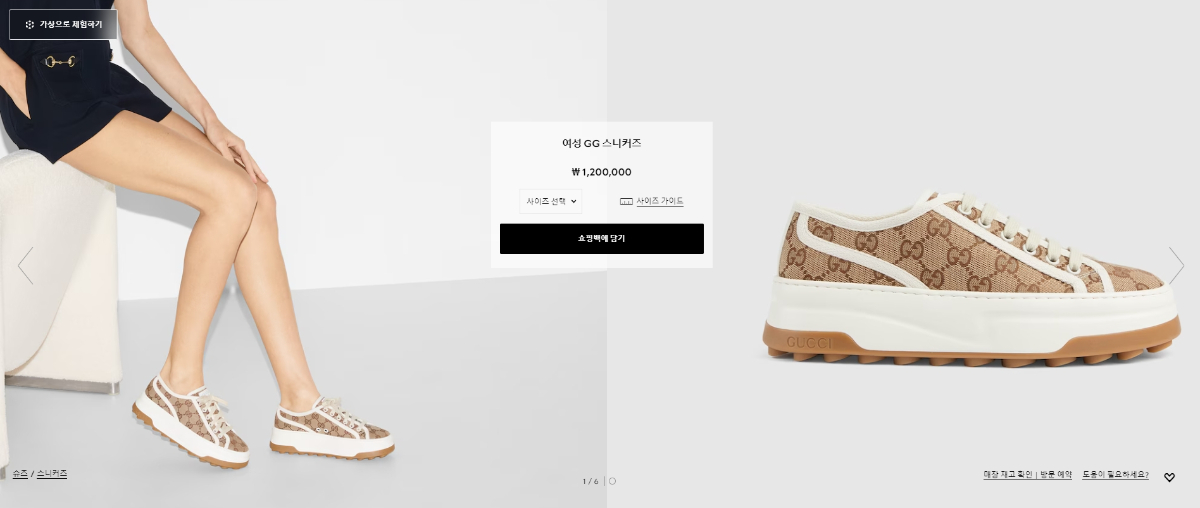Launch 가상으로 체험하기 virtual try-on button
Image resolution: width=1200 pixels, height=508 pixels.
[63, 24]
